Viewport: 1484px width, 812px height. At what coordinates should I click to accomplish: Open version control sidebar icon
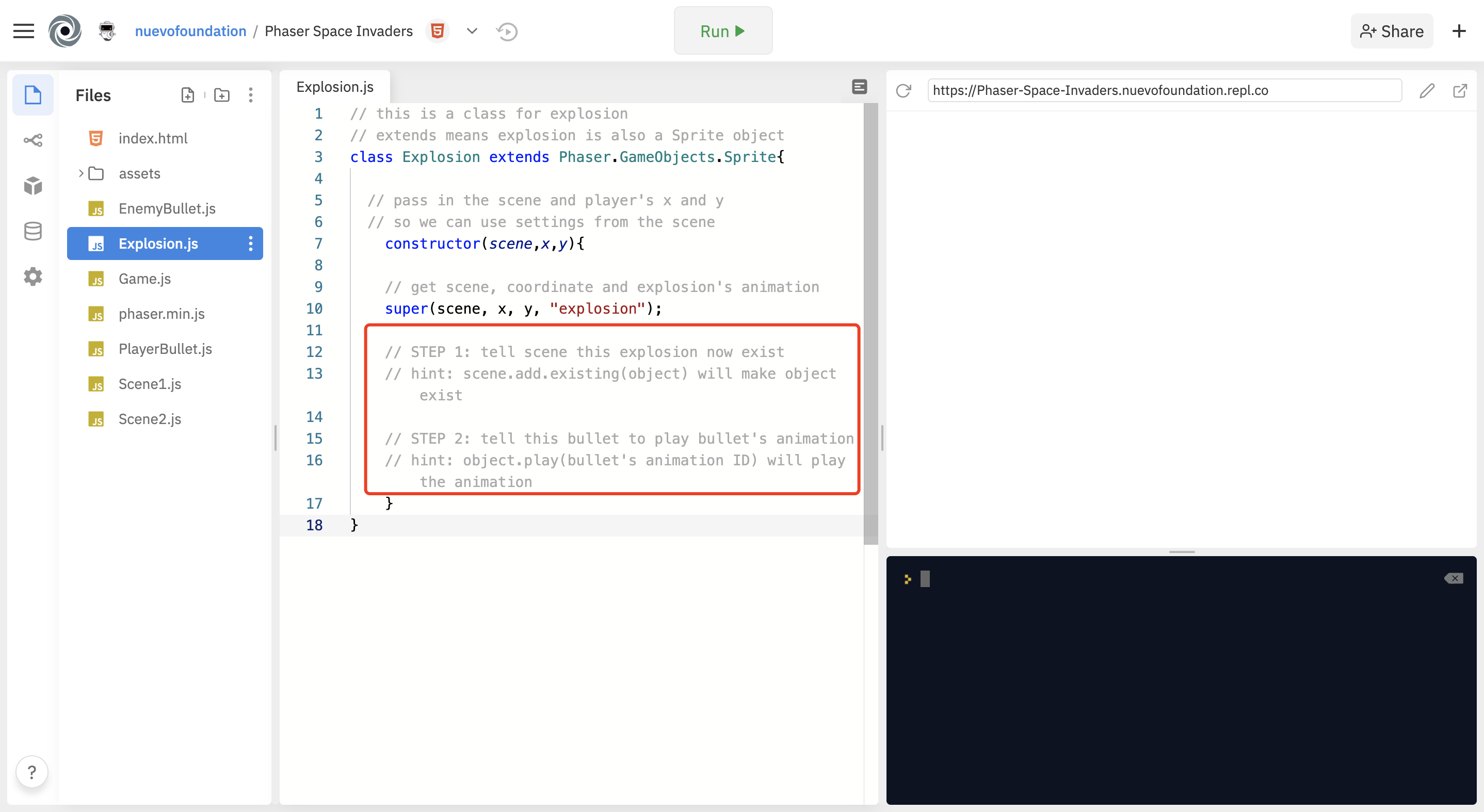coord(33,140)
